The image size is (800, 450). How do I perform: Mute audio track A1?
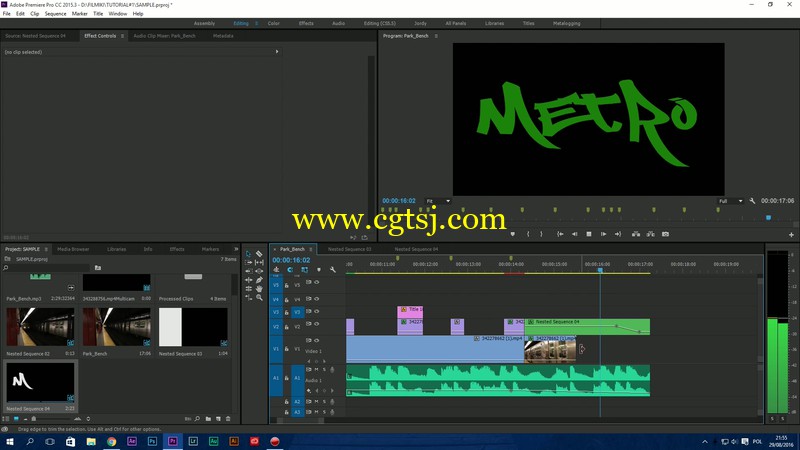pyautogui.click(x=316, y=369)
